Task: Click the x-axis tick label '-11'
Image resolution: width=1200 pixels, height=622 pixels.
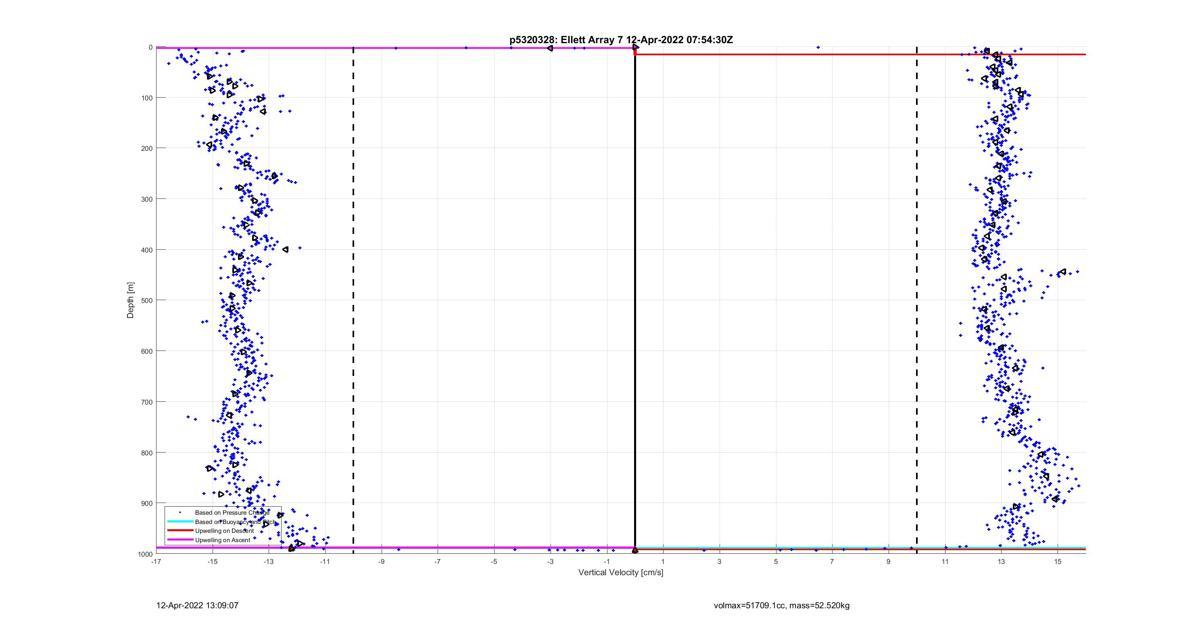Action: 325,562
